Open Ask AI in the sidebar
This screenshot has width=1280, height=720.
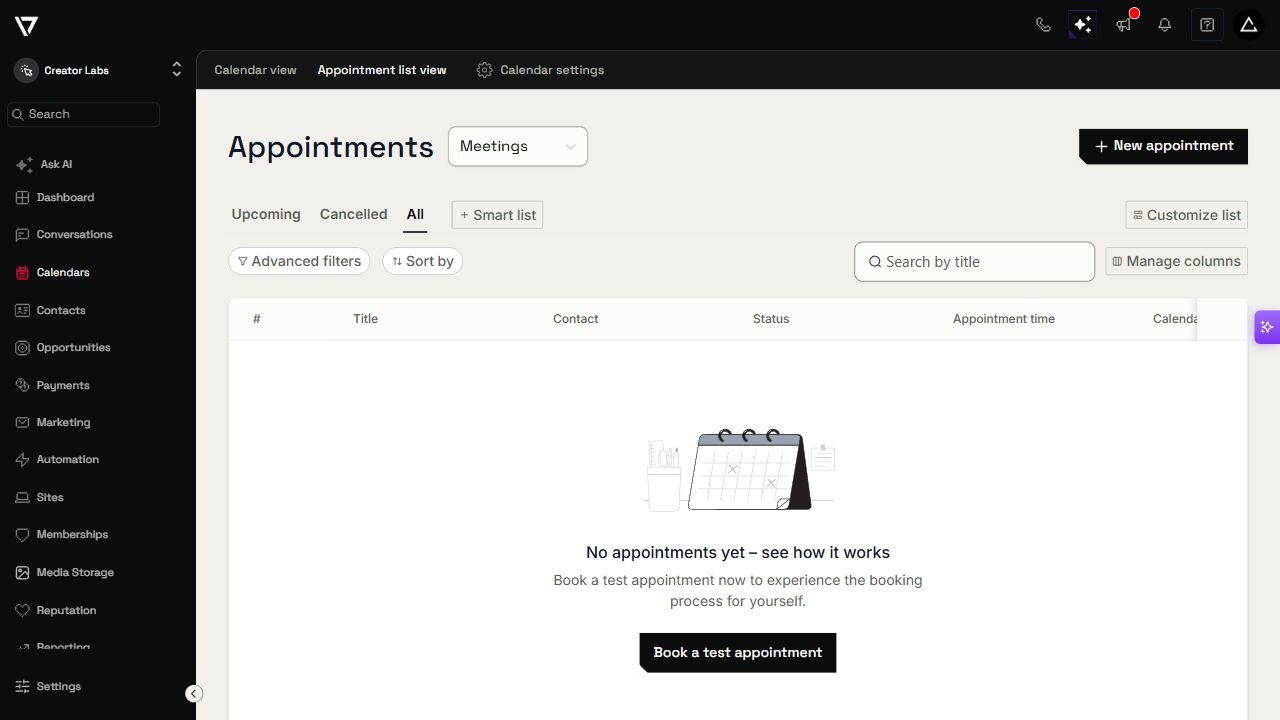[x=45, y=164]
